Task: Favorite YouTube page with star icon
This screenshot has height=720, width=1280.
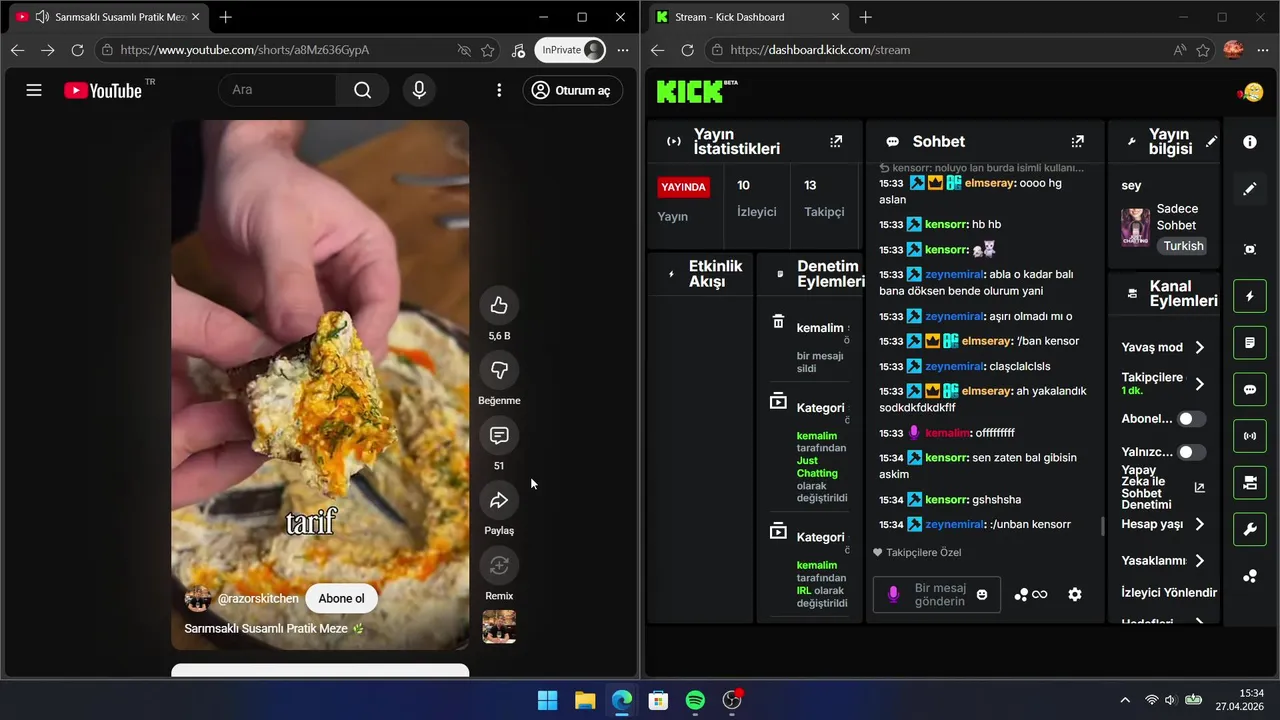Action: tap(487, 50)
